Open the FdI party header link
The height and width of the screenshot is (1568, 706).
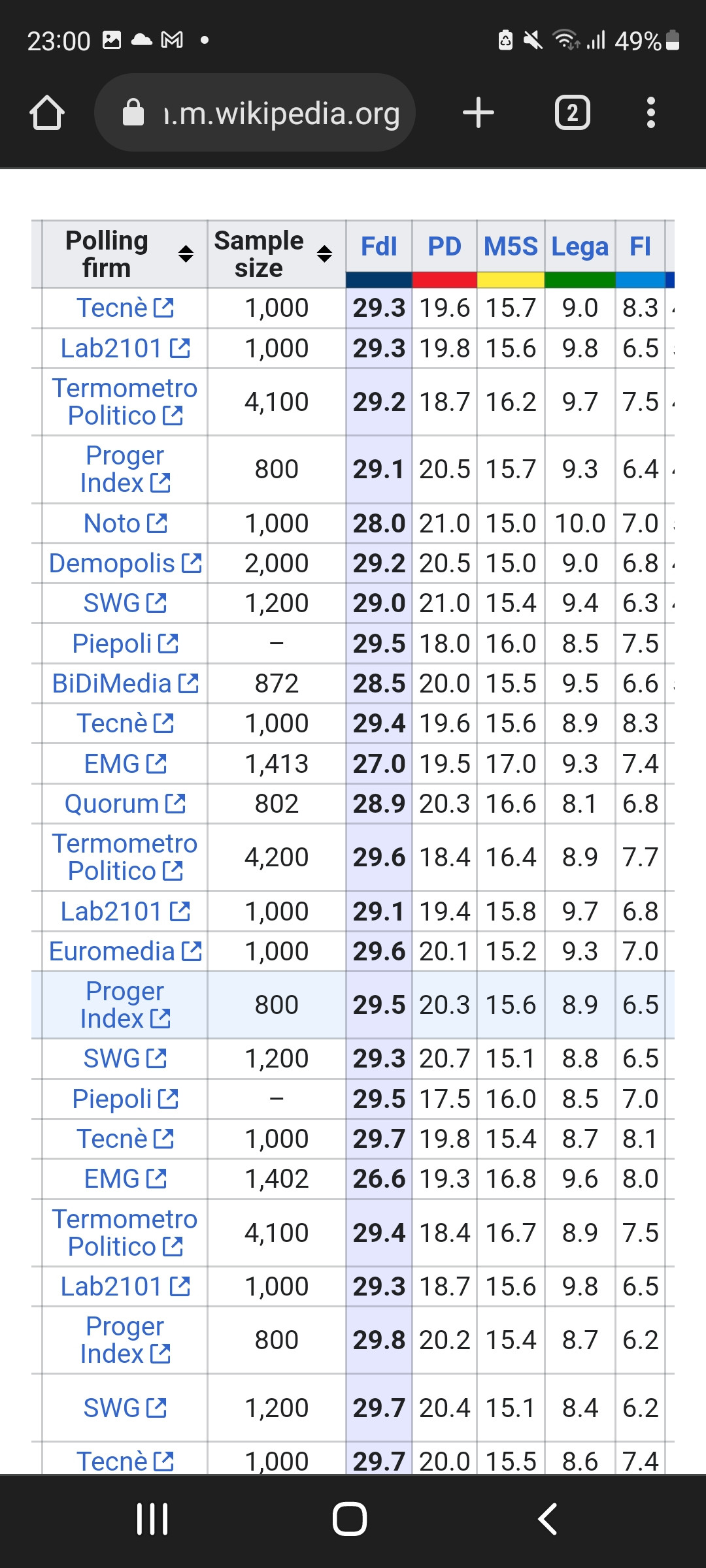click(x=379, y=247)
